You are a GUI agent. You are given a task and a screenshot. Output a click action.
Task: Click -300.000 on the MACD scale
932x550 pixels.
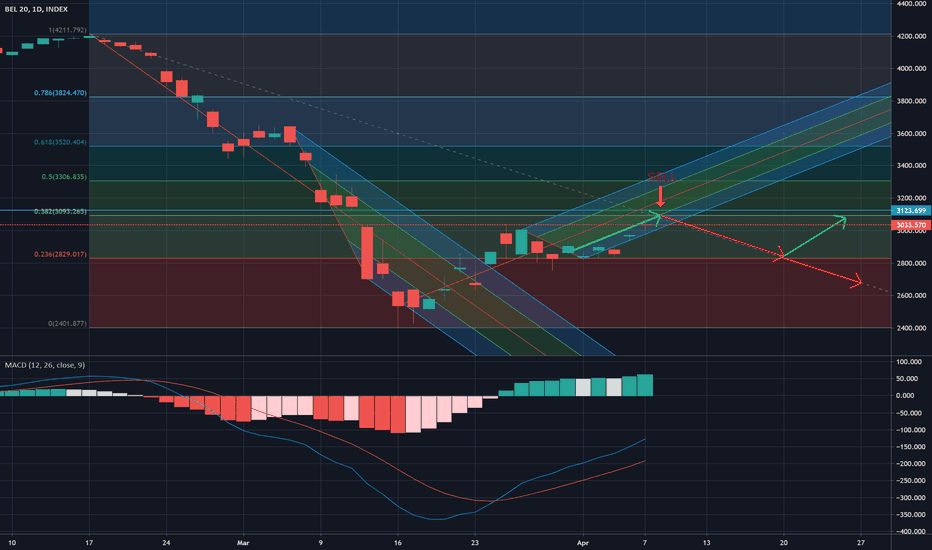pos(909,498)
